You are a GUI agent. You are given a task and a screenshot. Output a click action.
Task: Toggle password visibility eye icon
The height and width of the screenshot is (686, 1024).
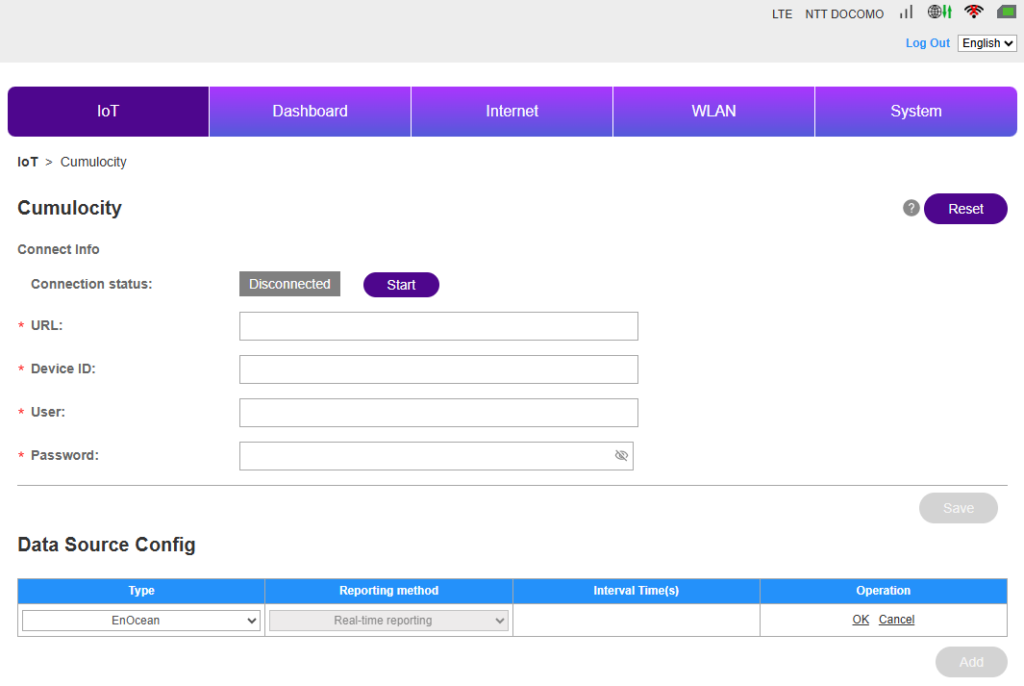tap(621, 456)
